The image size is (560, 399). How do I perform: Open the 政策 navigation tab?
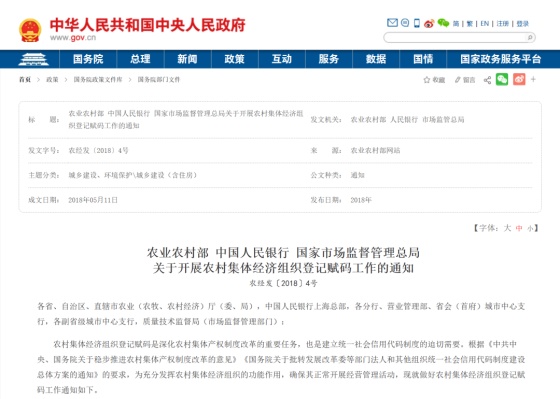click(x=235, y=59)
